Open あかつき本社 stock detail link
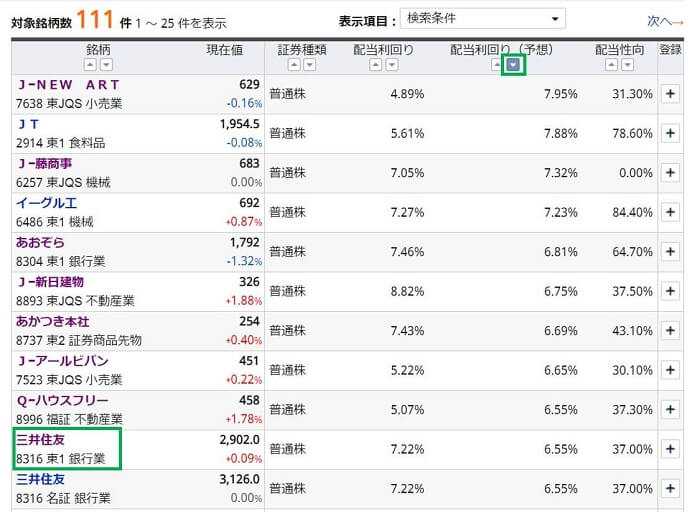 click(53, 321)
